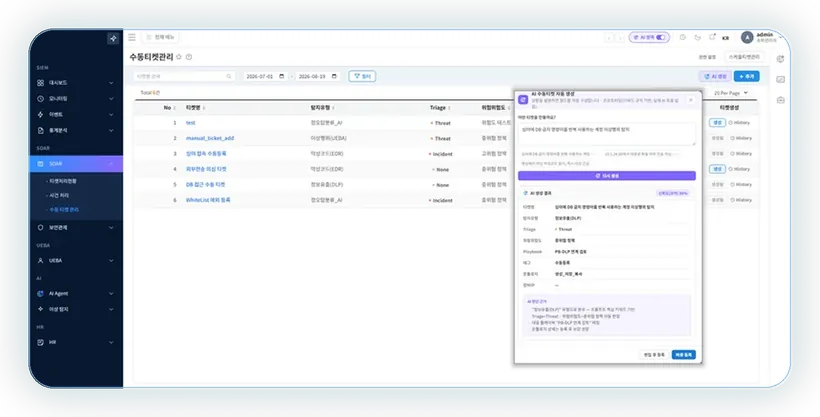Click the 이벤트 lightning icon in the sidebar
Image resolution: width=820 pixels, height=417 pixels.
pyautogui.click(x=40, y=114)
